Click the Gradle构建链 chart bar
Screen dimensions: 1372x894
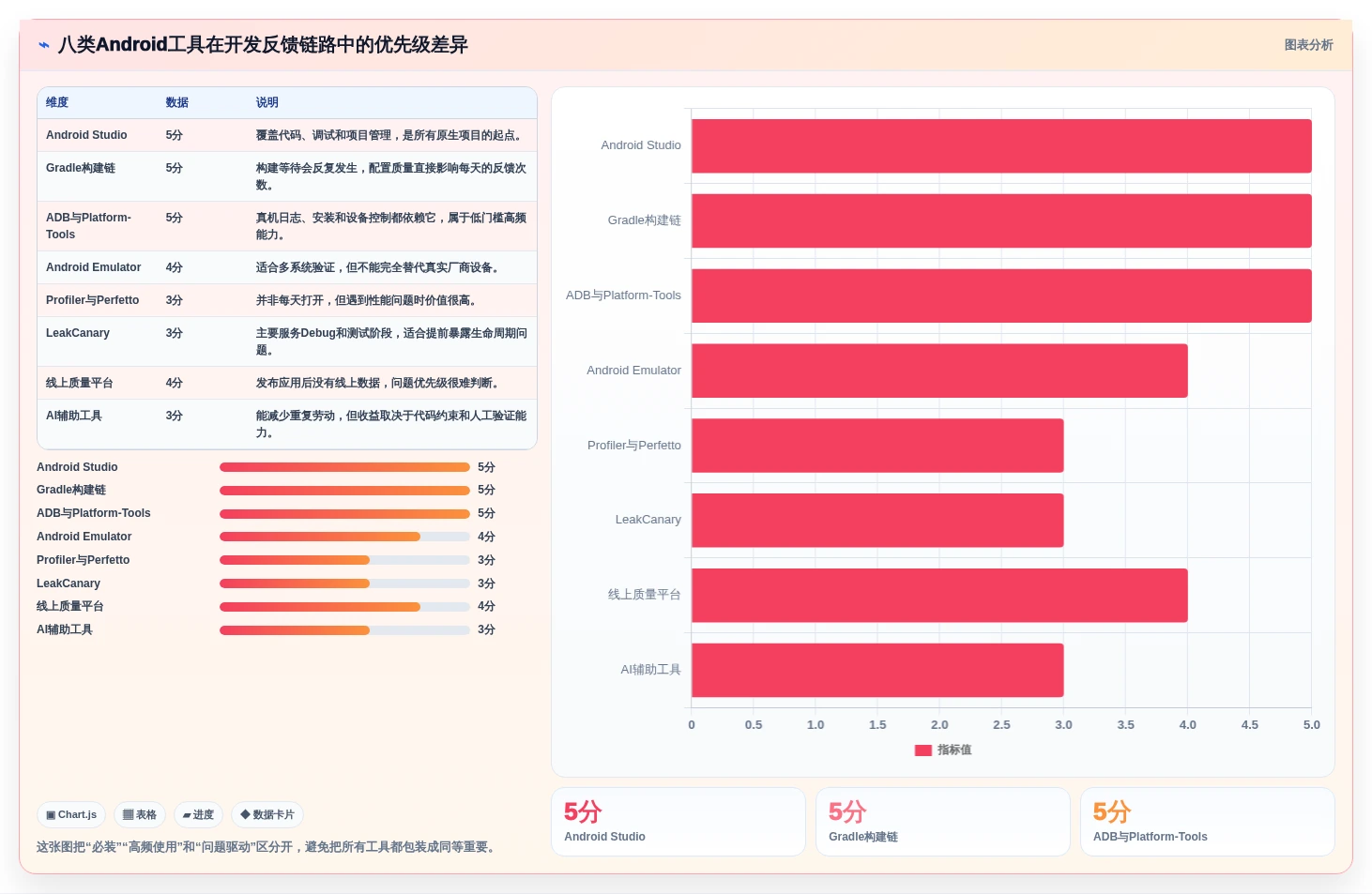1001,220
